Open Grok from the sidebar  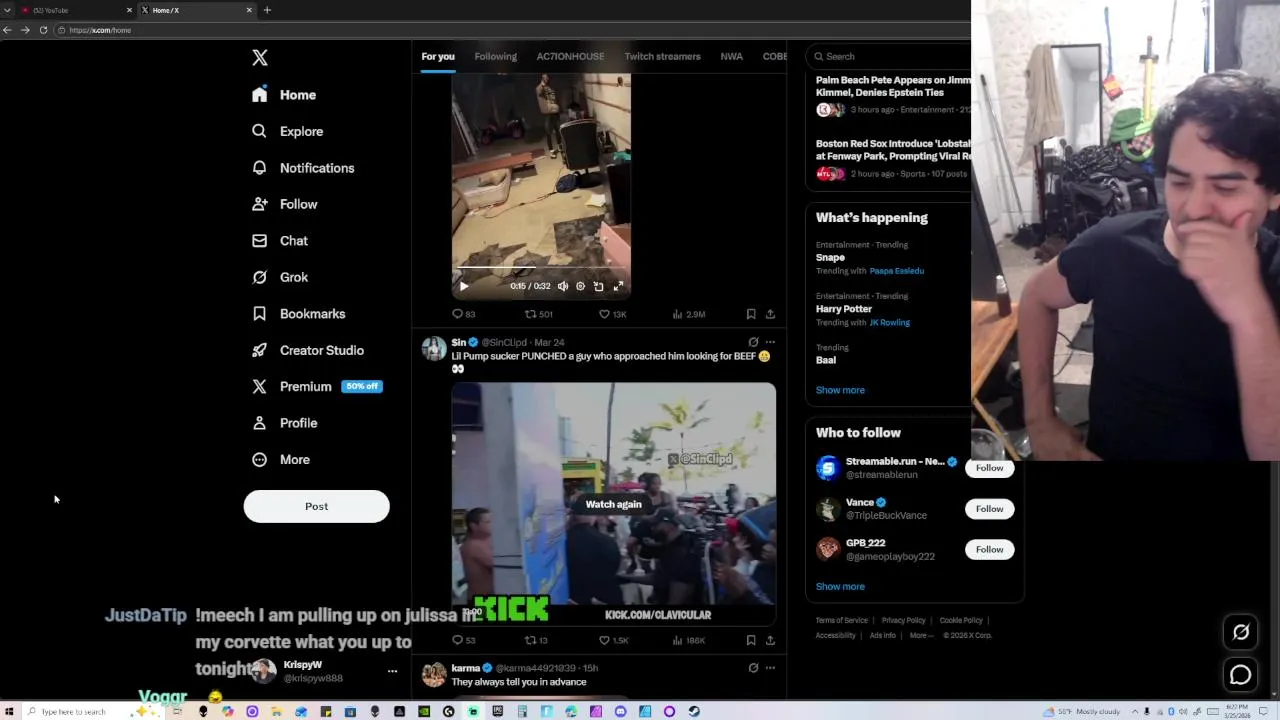[280, 277]
